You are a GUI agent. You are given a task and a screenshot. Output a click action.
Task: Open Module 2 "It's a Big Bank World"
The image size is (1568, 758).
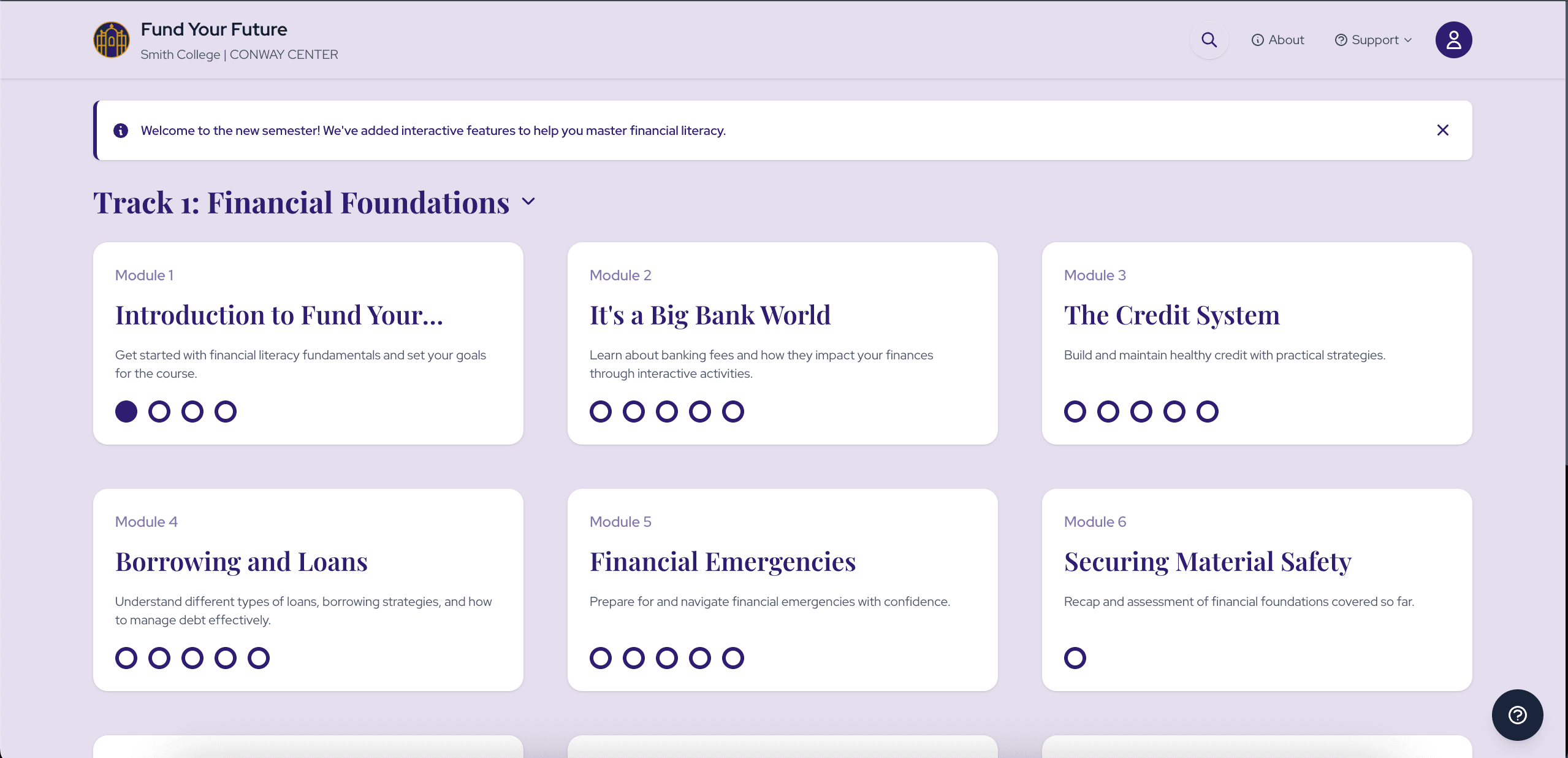710,315
